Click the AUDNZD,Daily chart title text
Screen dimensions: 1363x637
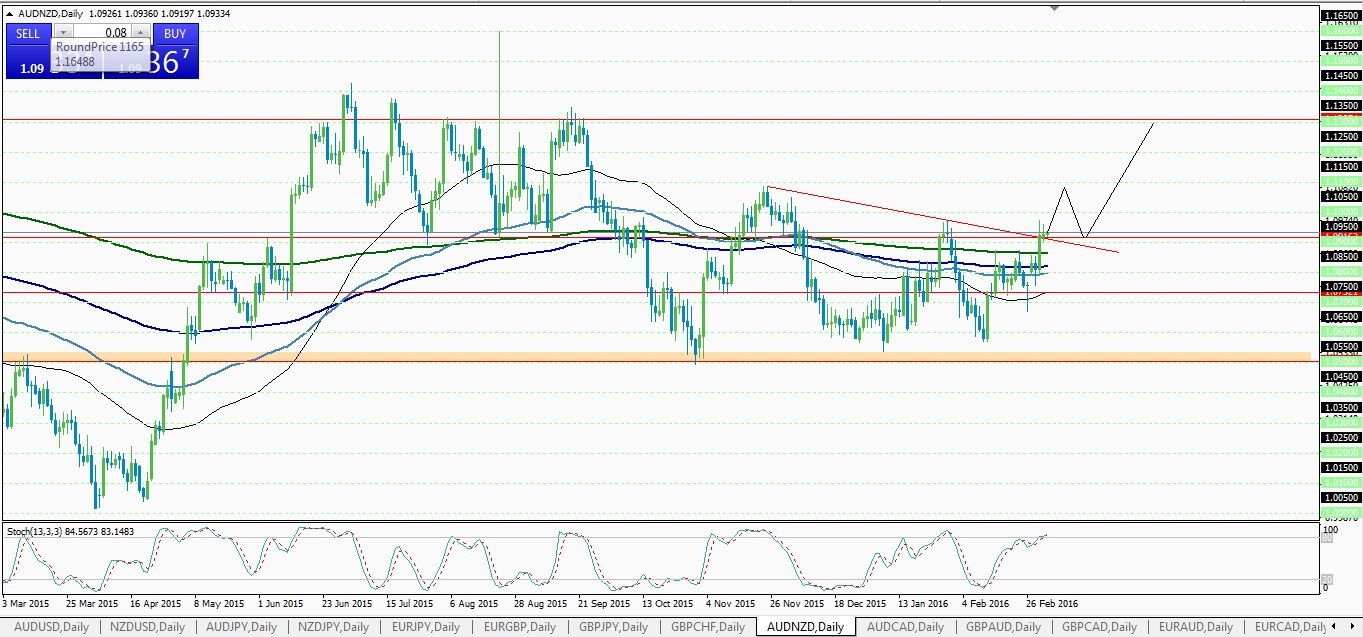51,13
